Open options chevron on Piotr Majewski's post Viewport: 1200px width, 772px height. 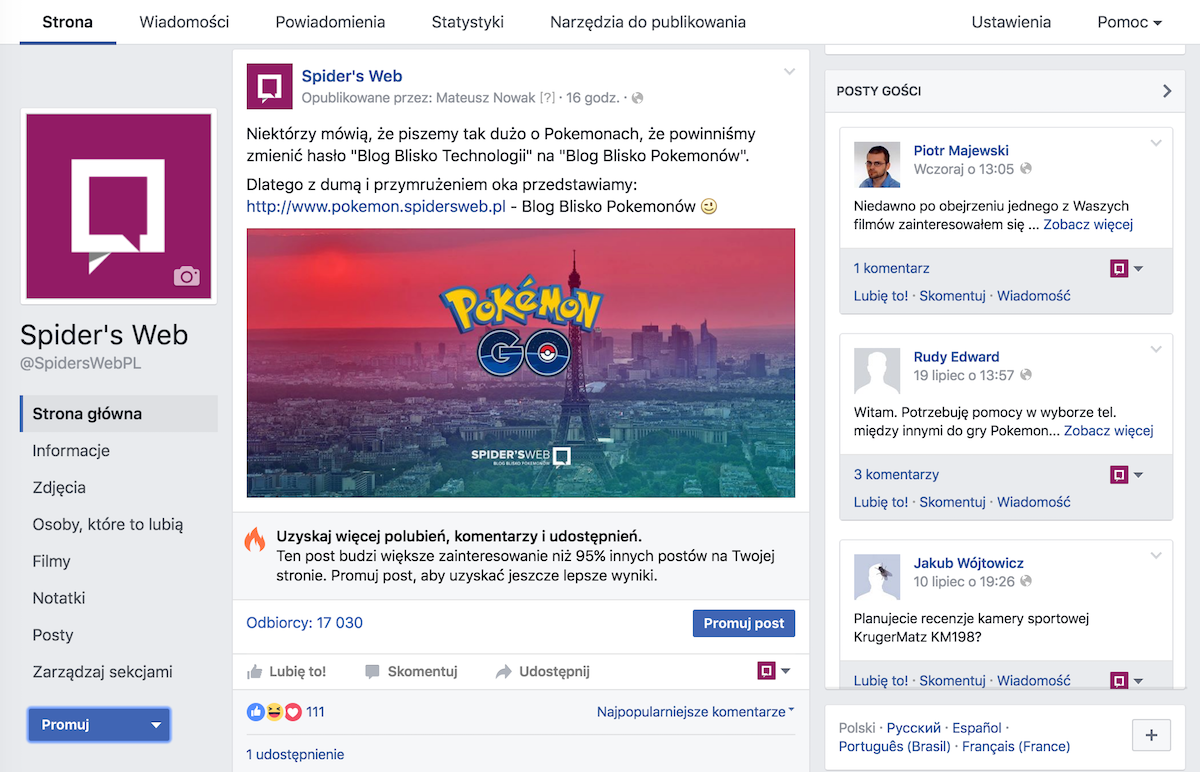(1156, 143)
